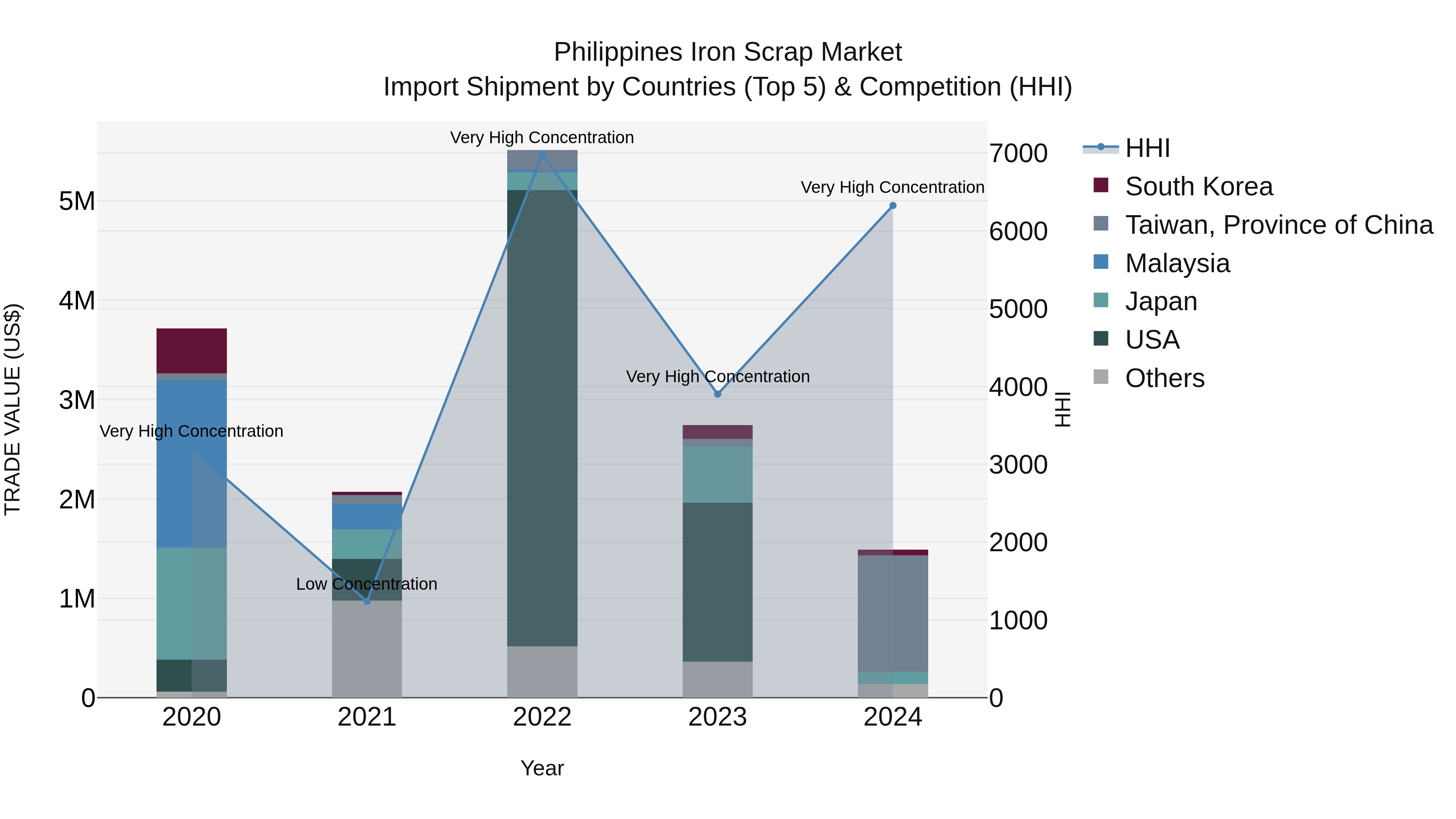Toggle South Korea legend label
The image size is (1456, 819).
coord(1199,186)
